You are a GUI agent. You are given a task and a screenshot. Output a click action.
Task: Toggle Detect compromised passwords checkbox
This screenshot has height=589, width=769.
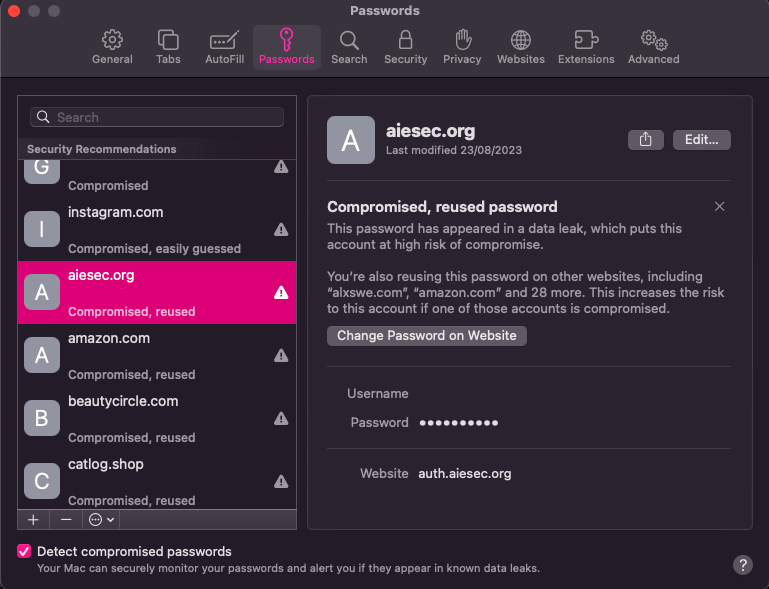pyautogui.click(x=24, y=551)
